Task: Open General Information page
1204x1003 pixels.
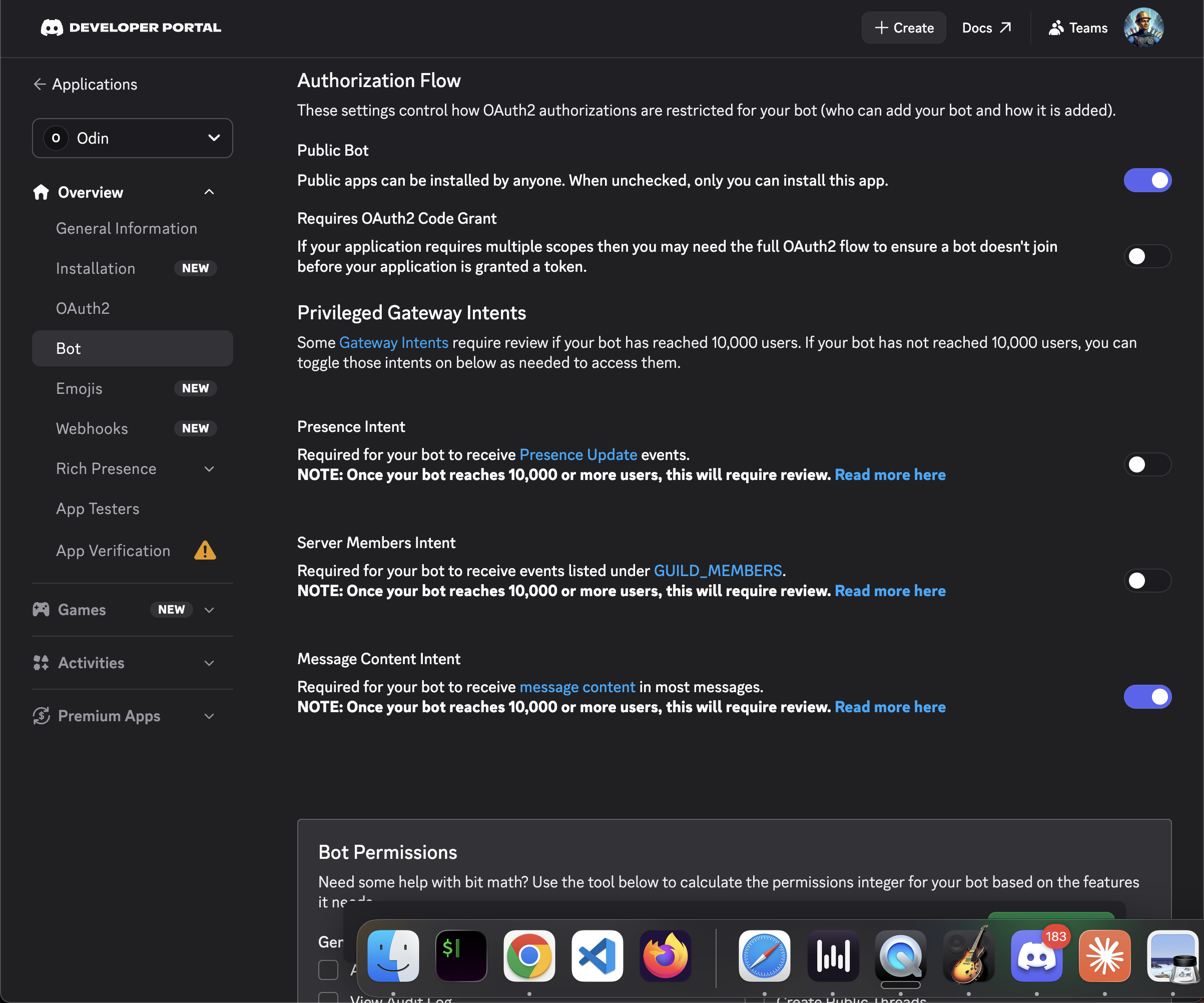Action: (x=127, y=228)
